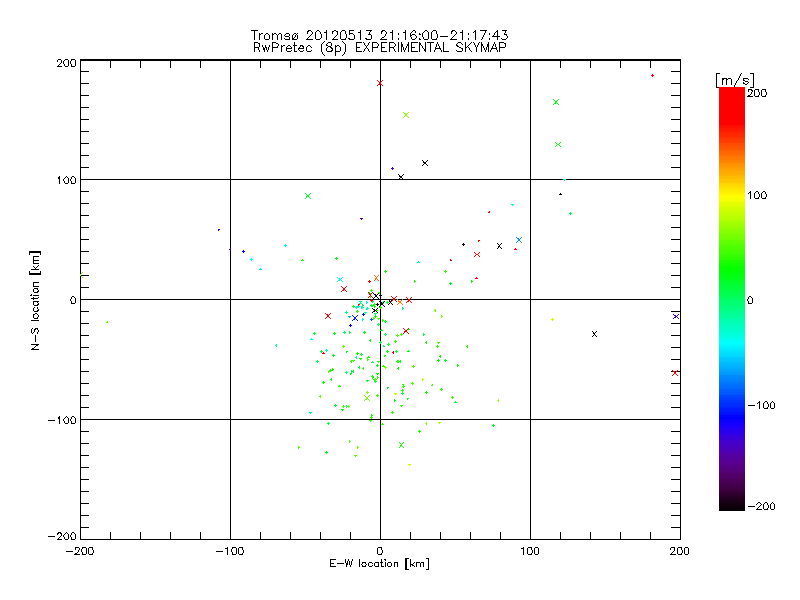Click the RwPretec EXPERIMENTAL SKYMAP subtitle
The image size is (800, 600).
[x=379, y=47]
